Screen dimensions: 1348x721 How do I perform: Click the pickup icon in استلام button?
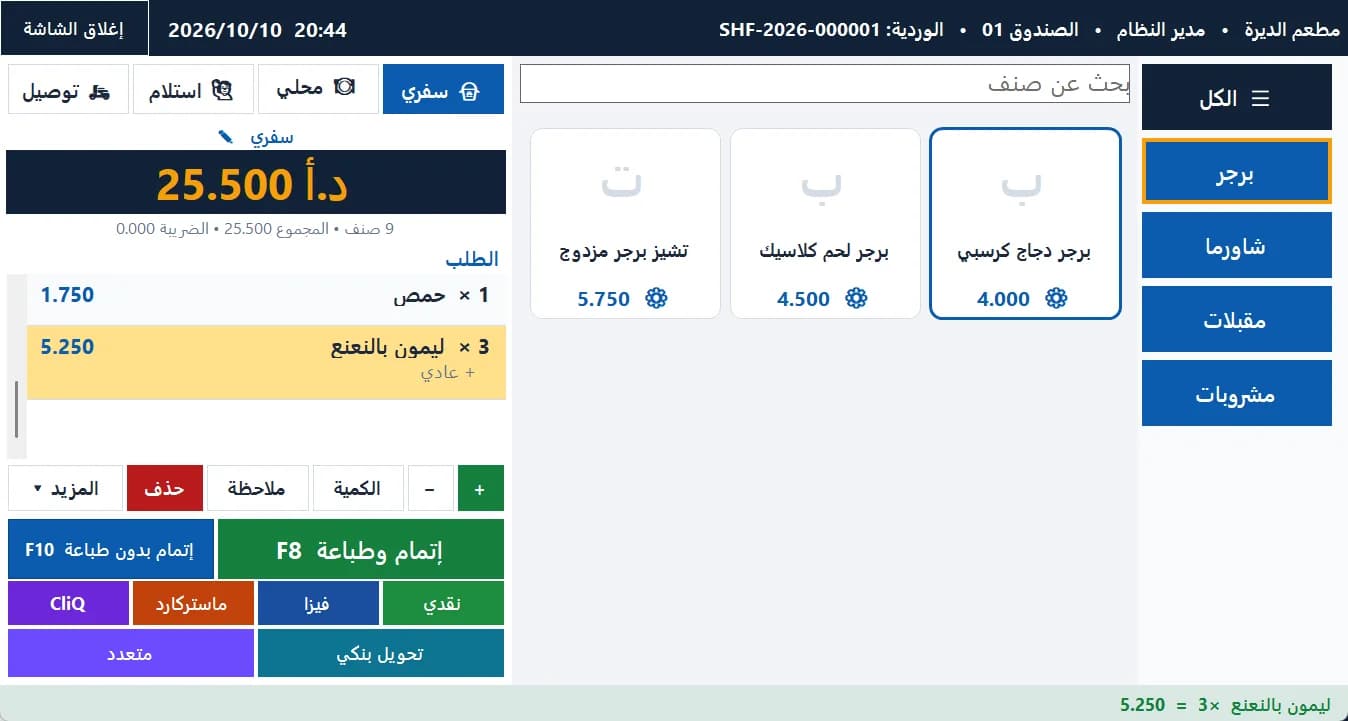pyautogui.click(x=223, y=91)
